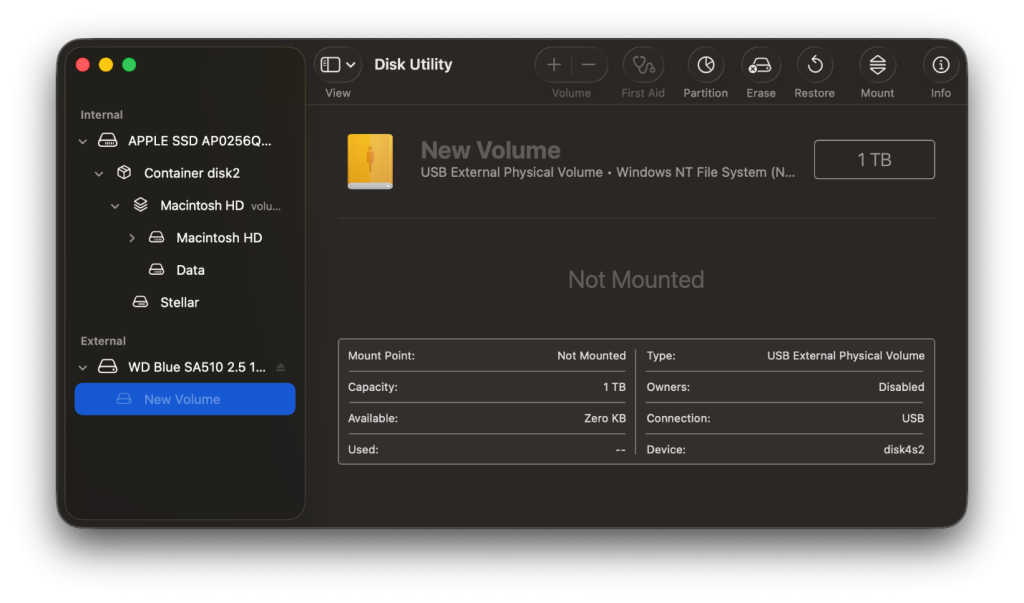Expand the nested Macintosh HD snapshot
The image size is (1024, 603).
click(132, 238)
